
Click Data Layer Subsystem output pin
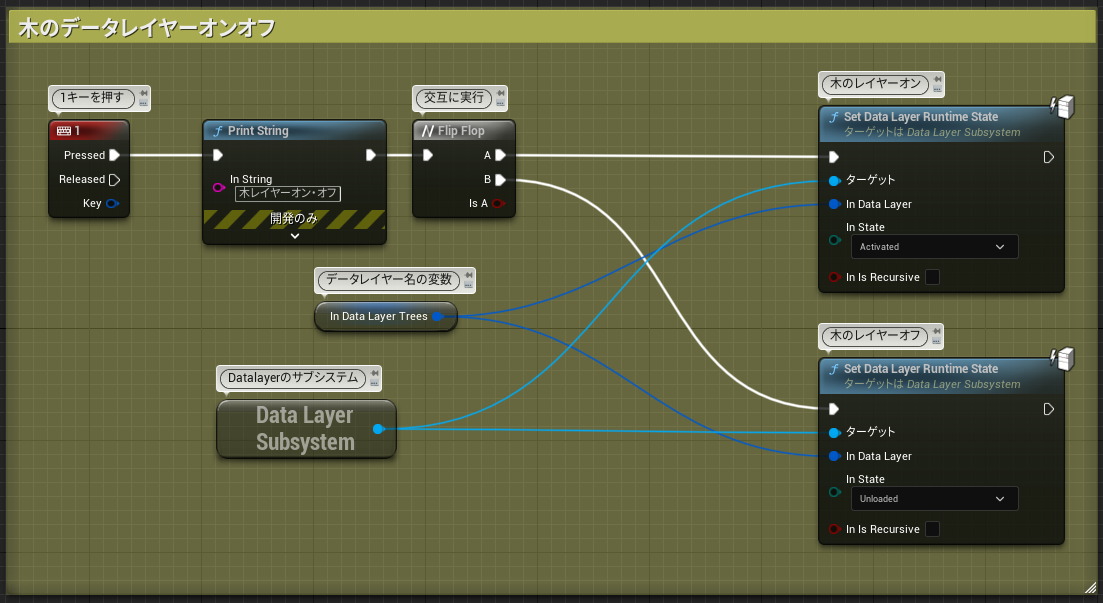378,429
